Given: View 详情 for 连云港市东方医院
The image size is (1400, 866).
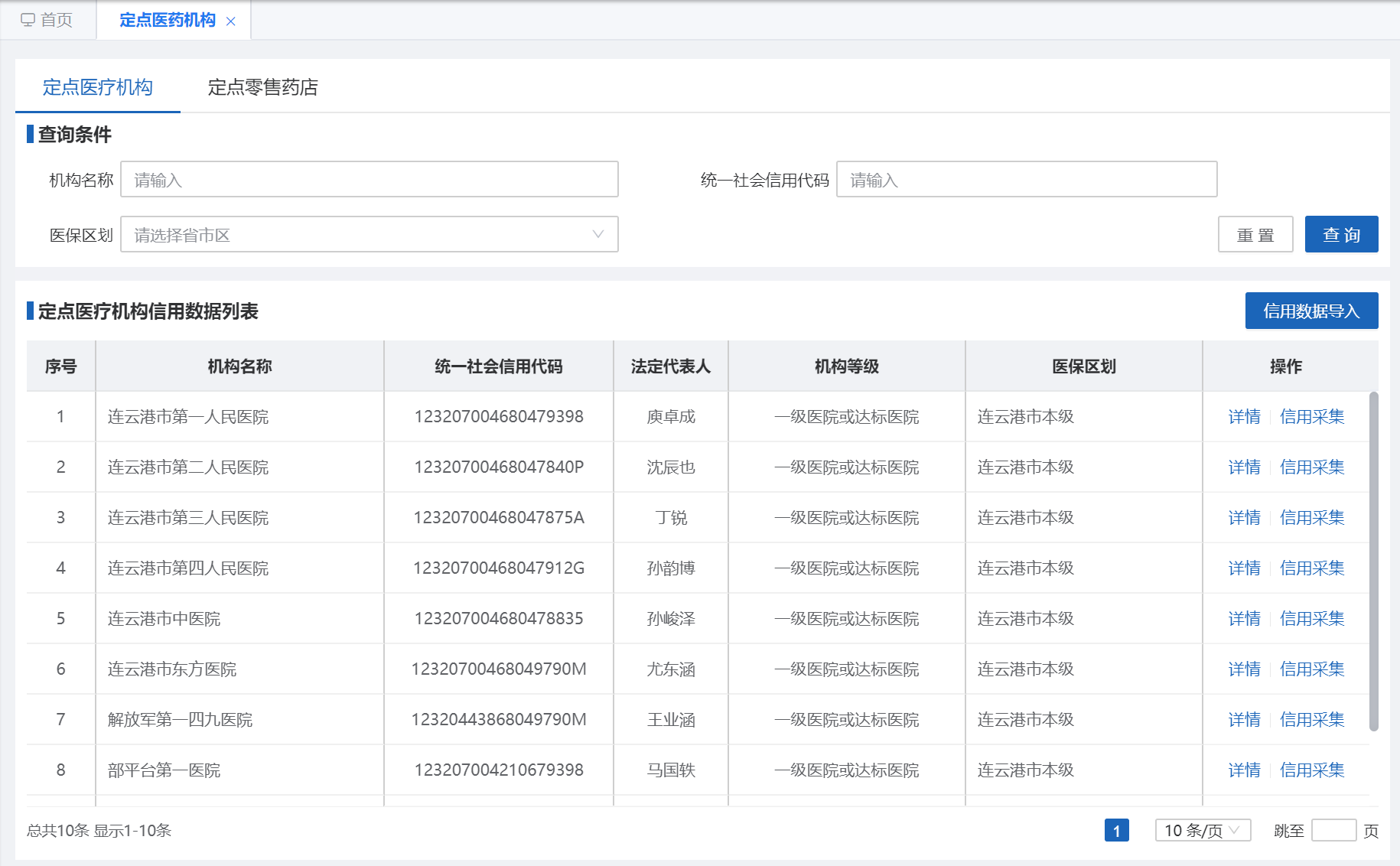Looking at the screenshot, I should pyautogui.click(x=1245, y=669).
